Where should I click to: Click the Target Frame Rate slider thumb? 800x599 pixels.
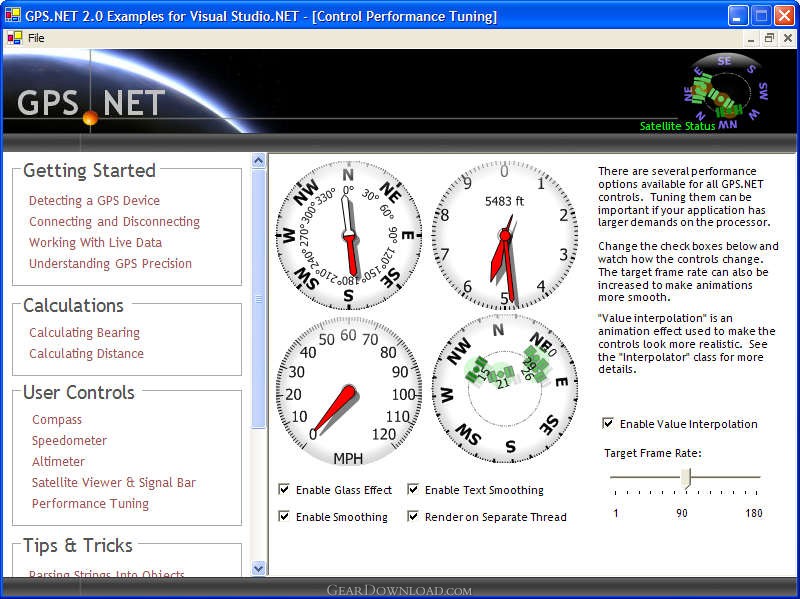[x=686, y=479]
